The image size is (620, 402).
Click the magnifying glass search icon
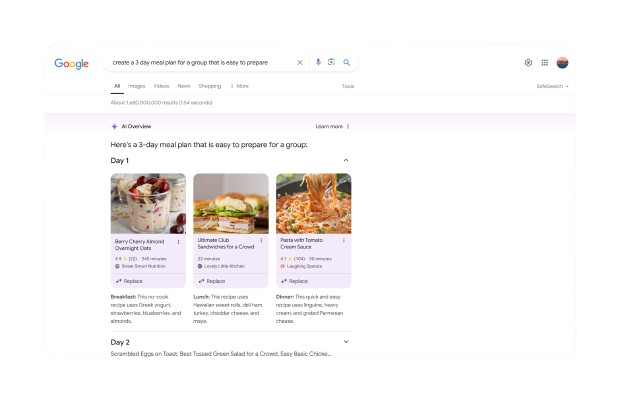click(x=347, y=62)
